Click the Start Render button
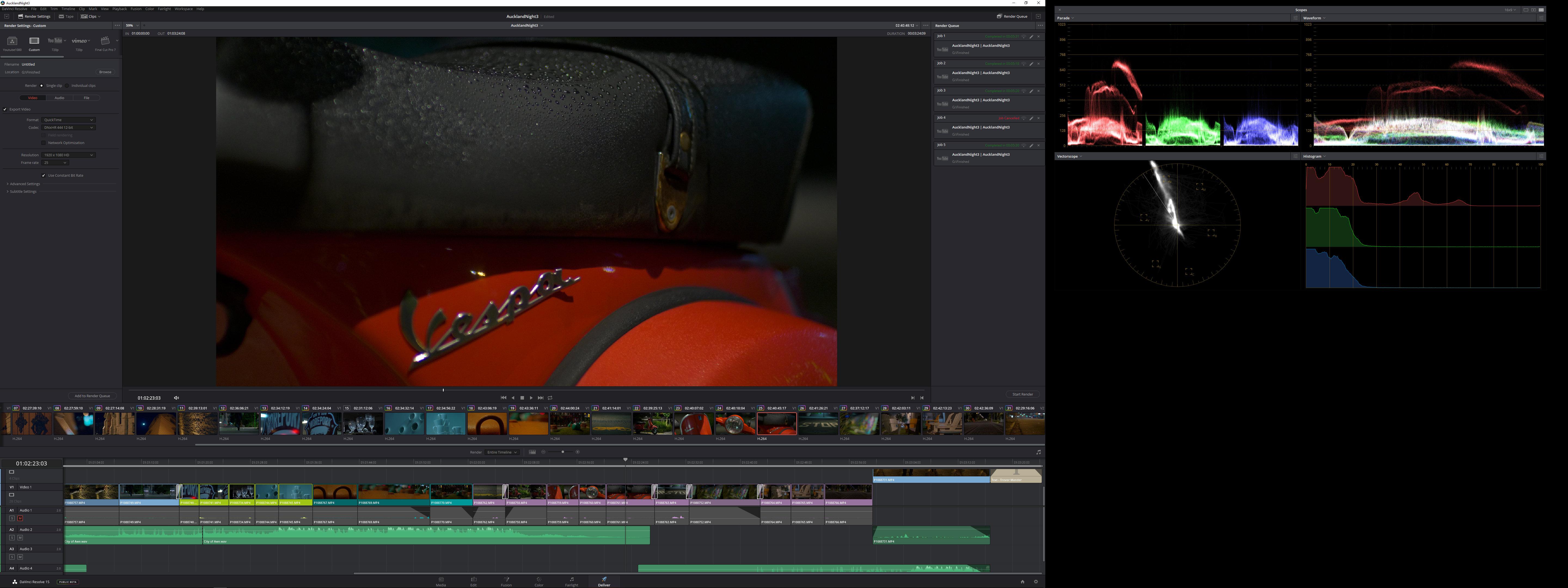 tap(1023, 394)
